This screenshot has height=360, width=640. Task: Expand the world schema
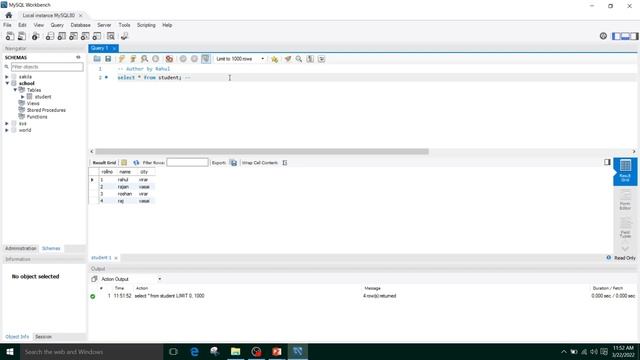7,130
